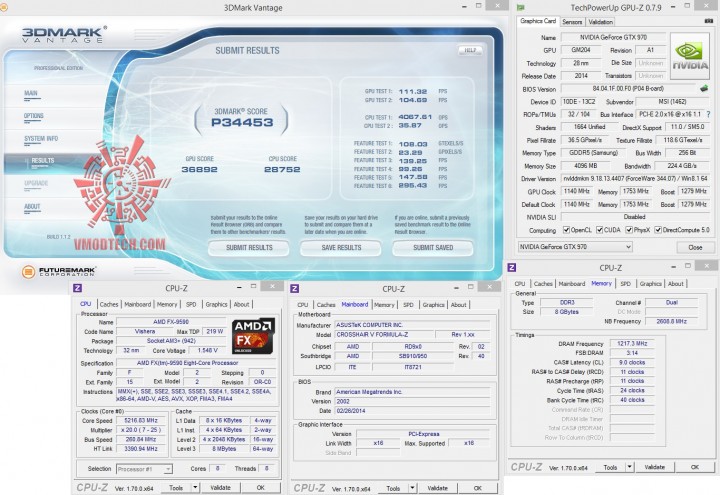Click the Help button in 3DMark Vantage
Viewport: 720px width, 495px height.
470,50
